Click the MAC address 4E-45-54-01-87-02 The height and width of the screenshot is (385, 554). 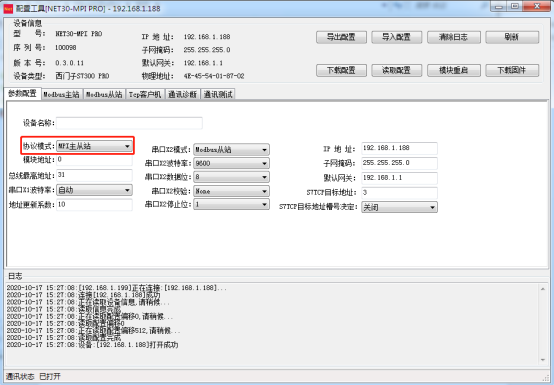[x=214, y=76]
